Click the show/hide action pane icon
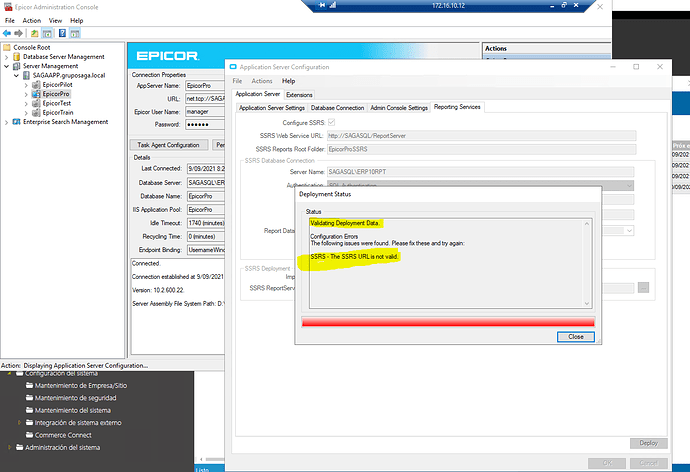Screen dimensions: 690x472 (75, 33)
